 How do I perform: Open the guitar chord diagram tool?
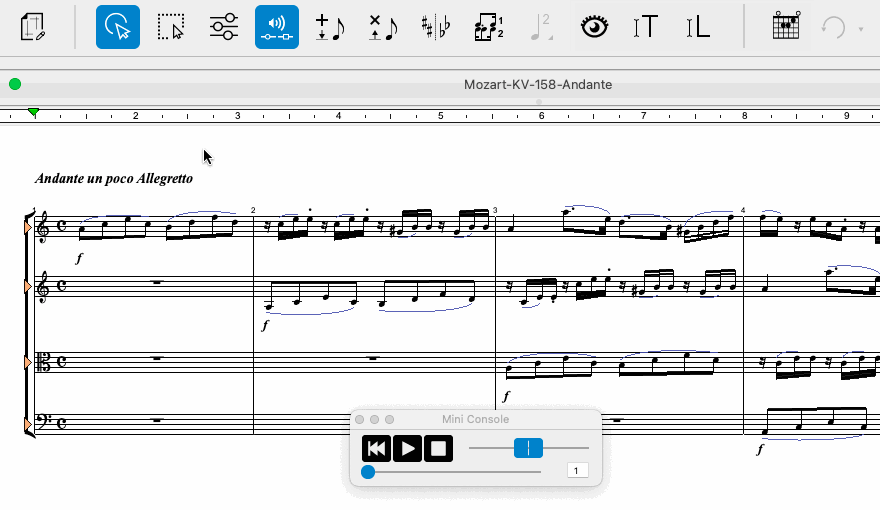(x=786, y=26)
